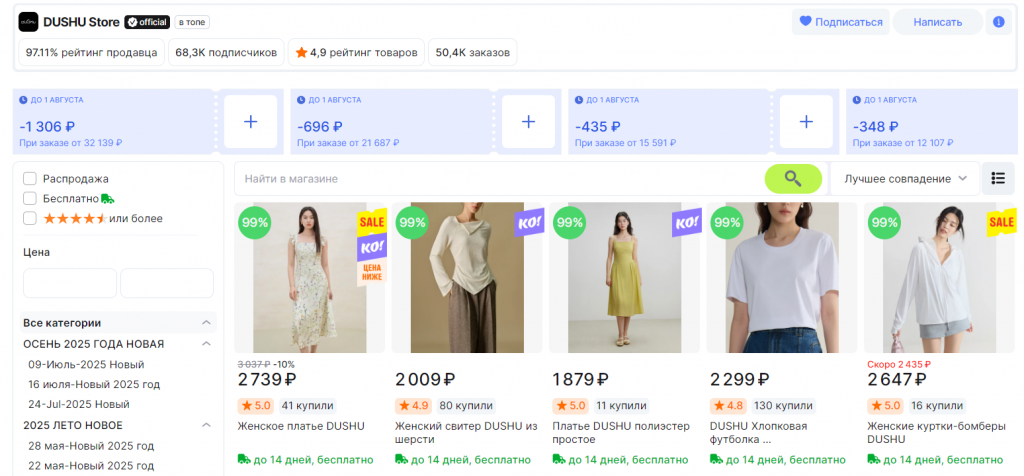The height and width of the screenshot is (476, 1024).
Task: Open DUSHU Хлопковая футболка link
Action: coord(759,433)
